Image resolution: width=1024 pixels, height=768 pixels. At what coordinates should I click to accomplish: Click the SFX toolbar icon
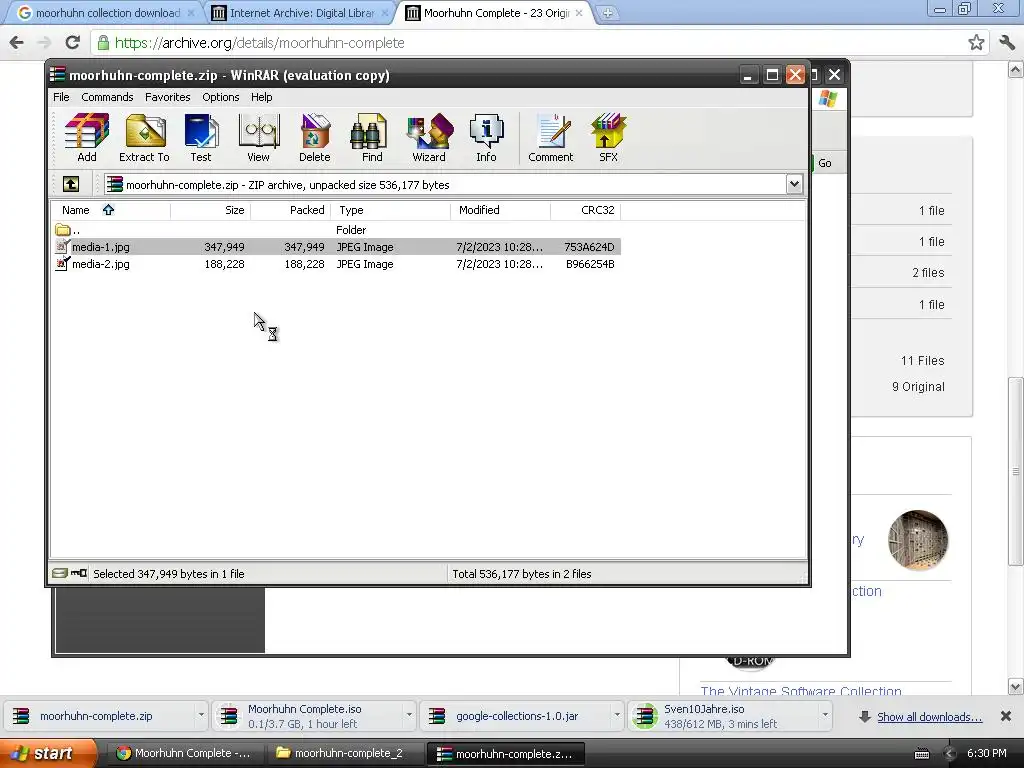(609, 137)
